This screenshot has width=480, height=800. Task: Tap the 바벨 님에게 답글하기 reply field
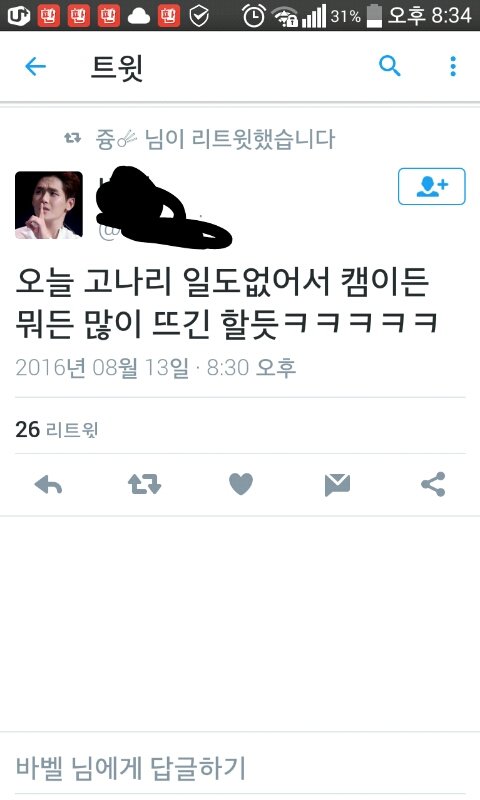240,768
